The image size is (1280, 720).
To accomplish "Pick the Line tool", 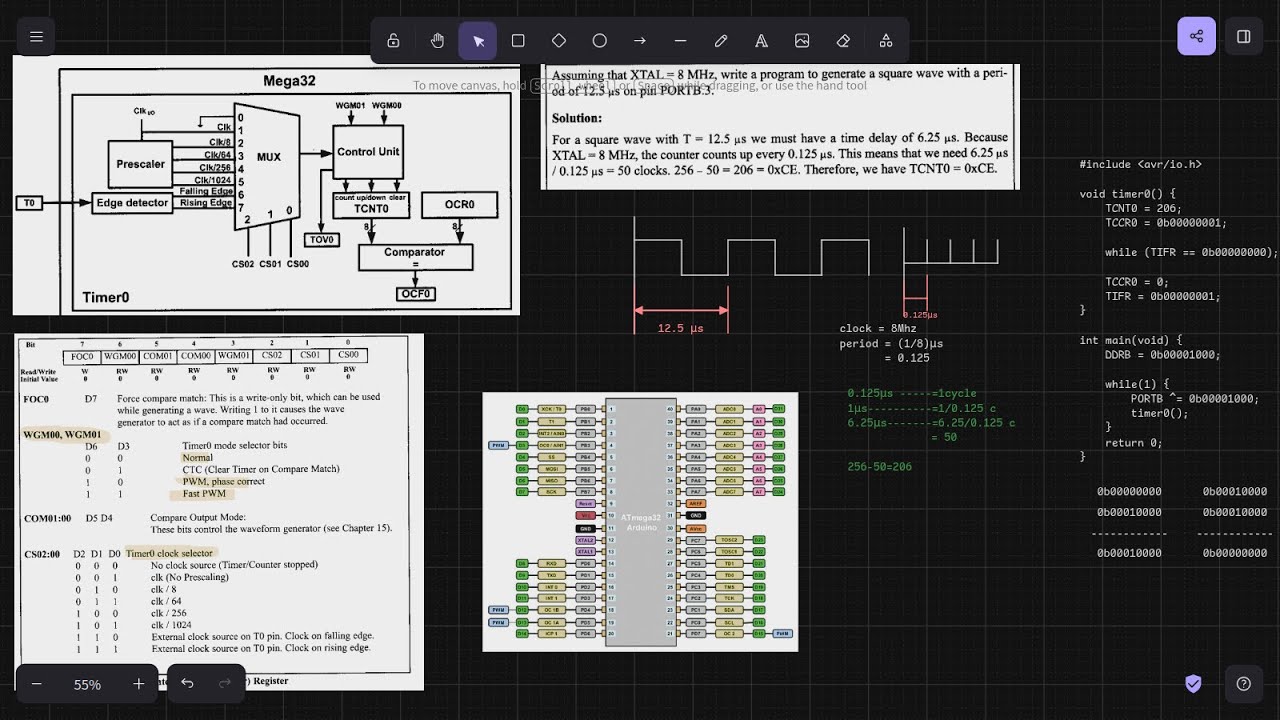I will (x=680, y=41).
